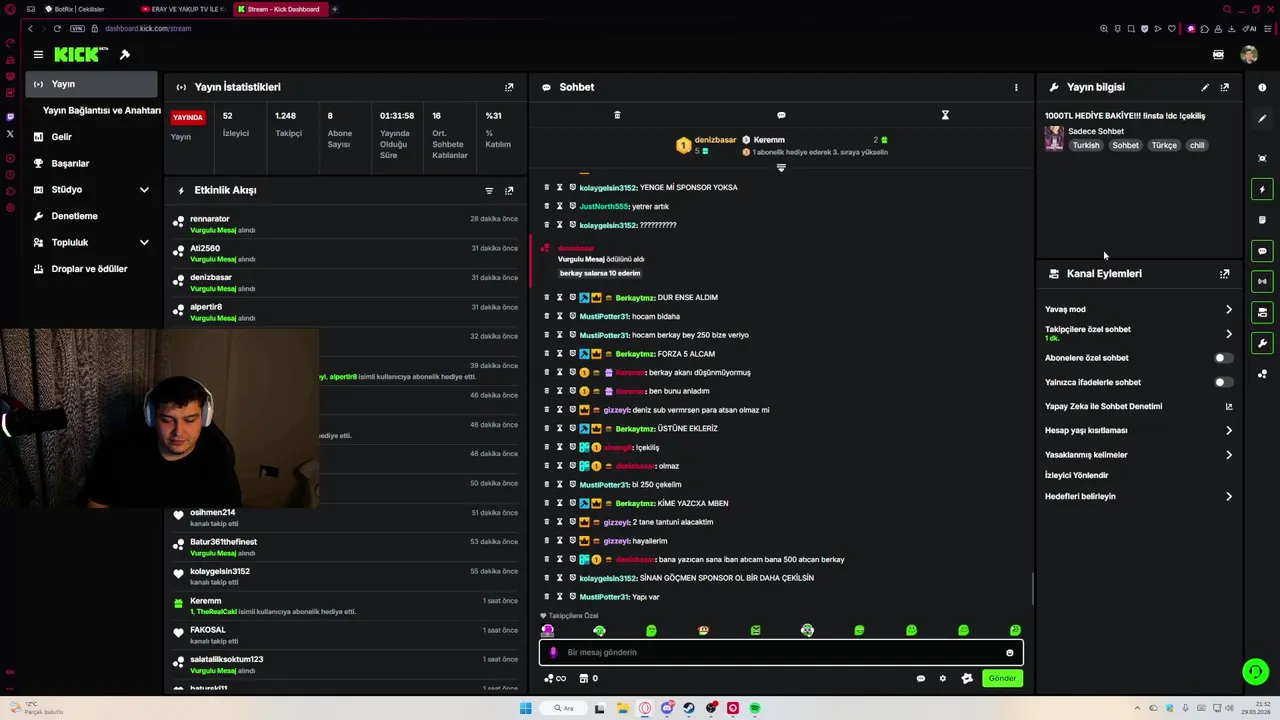The image size is (1280, 720).
Task: Open Spotify from the taskbar
Action: pos(755,708)
